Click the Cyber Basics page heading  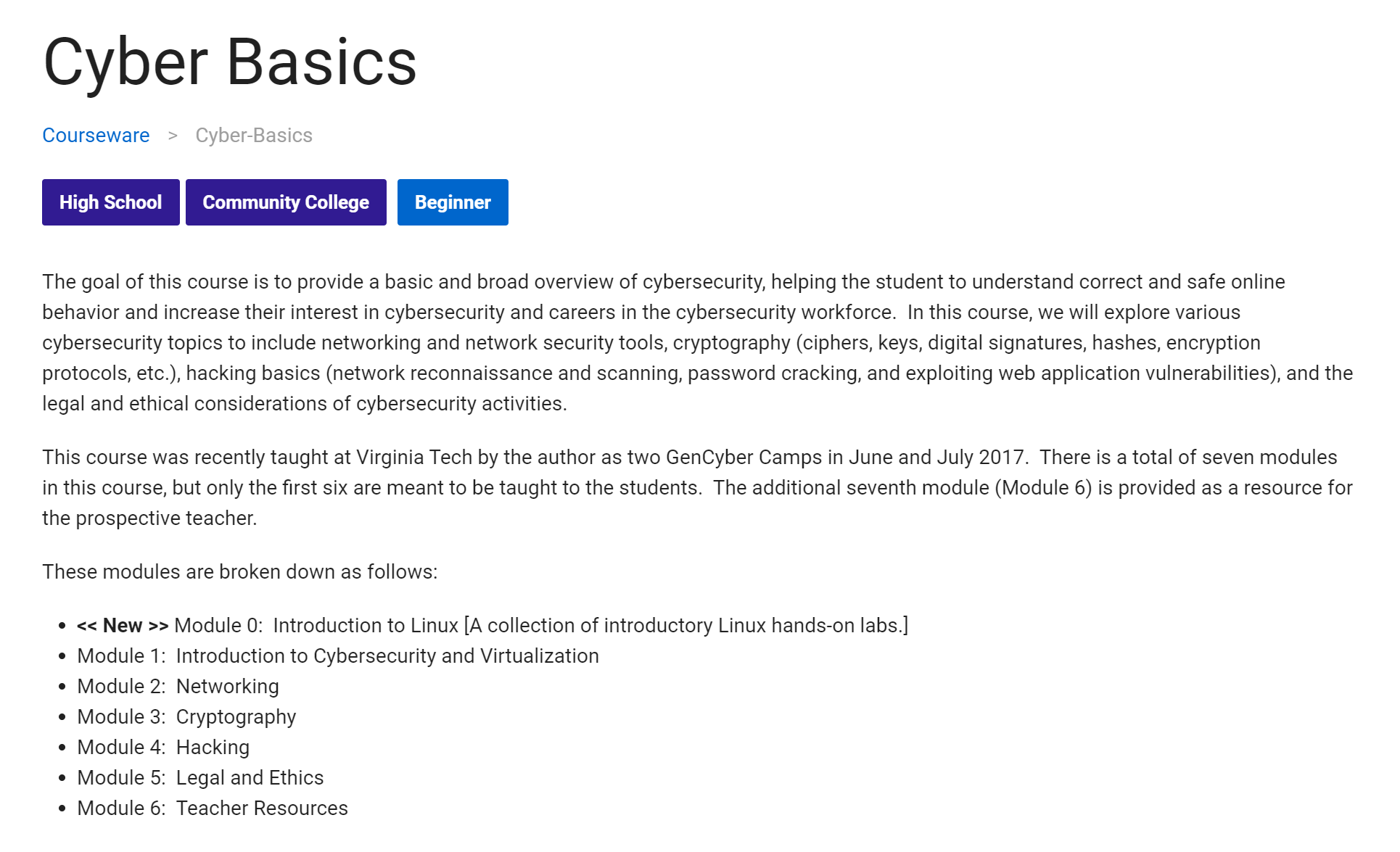click(230, 62)
